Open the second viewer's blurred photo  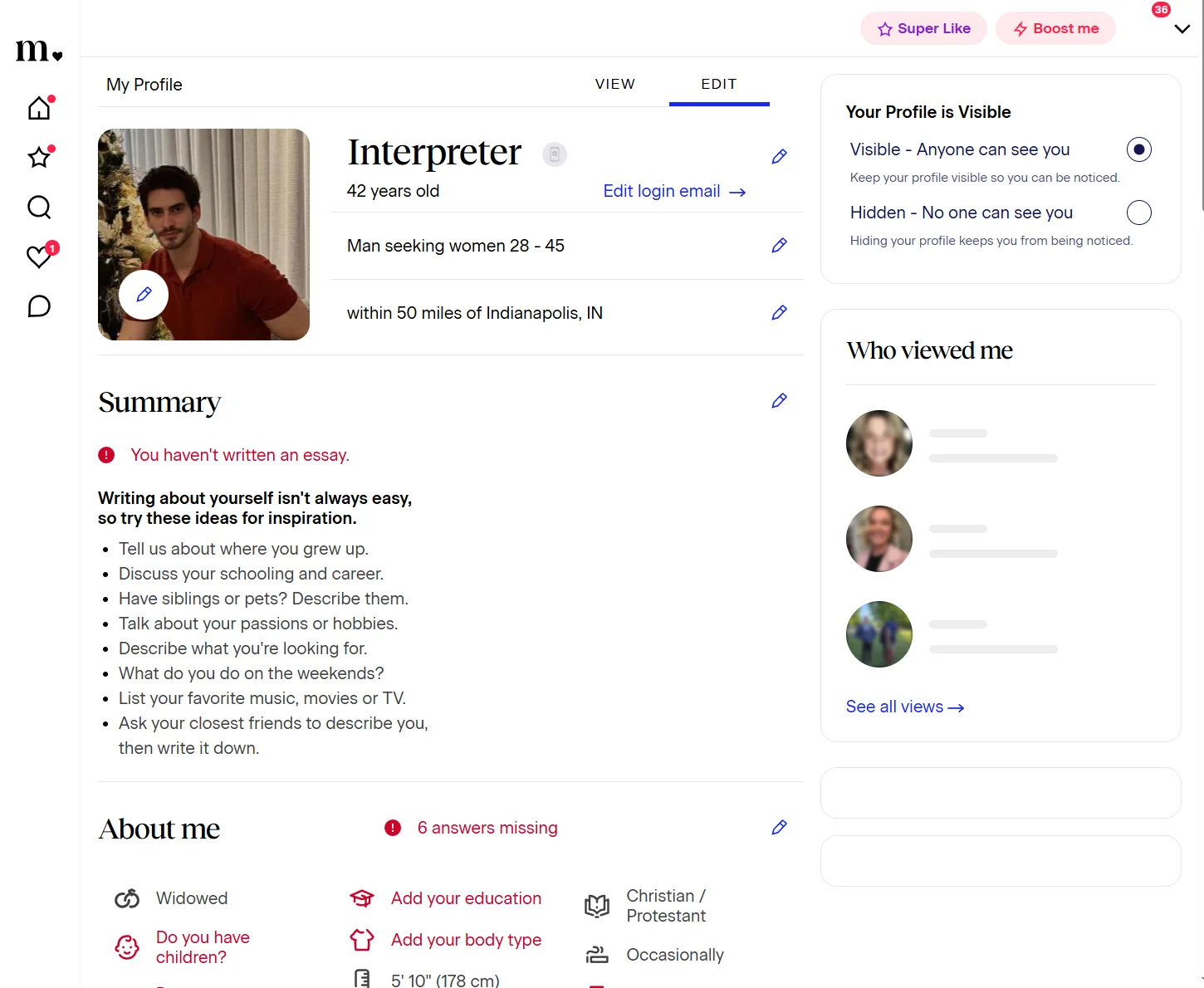point(879,539)
